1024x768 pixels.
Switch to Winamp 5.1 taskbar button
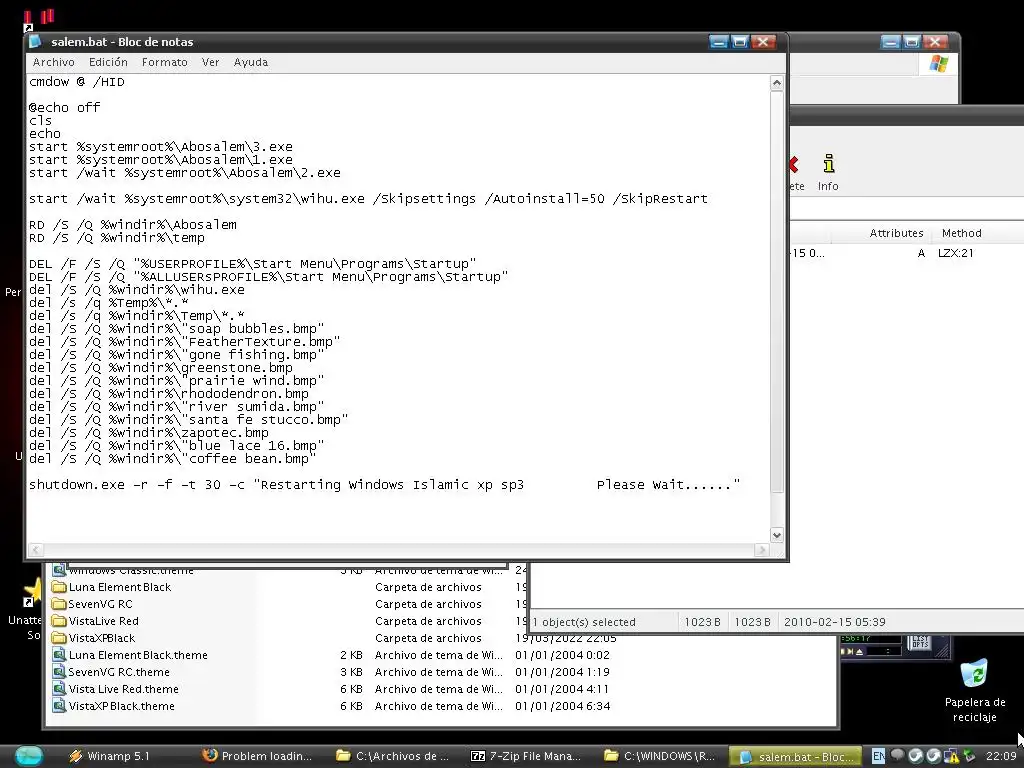coord(110,756)
